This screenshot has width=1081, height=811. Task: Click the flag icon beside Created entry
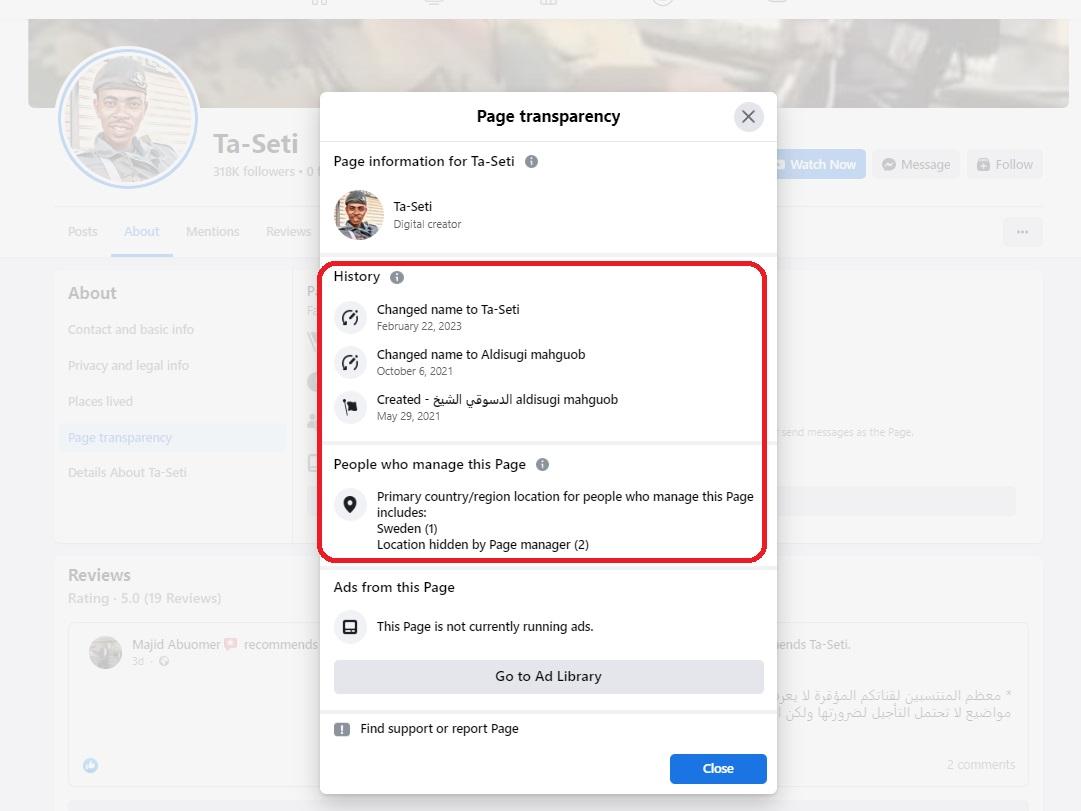tap(350, 407)
